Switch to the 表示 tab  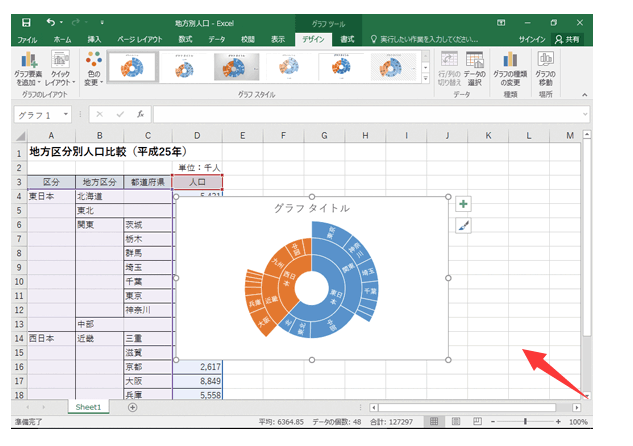click(278, 40)
